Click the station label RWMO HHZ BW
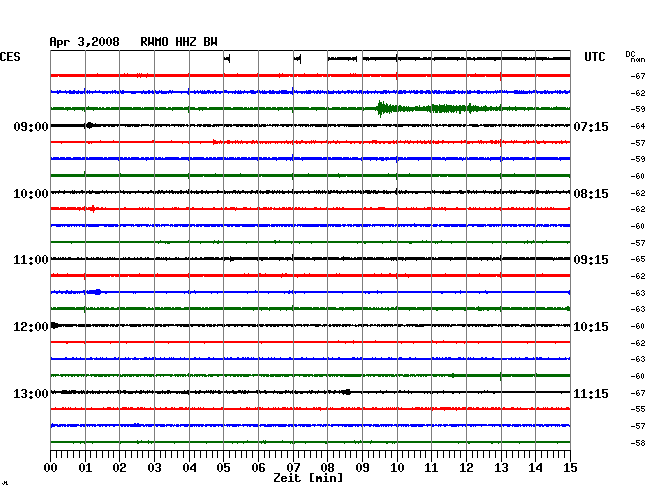This screenshot has width=650, height=494. point(179,42)
